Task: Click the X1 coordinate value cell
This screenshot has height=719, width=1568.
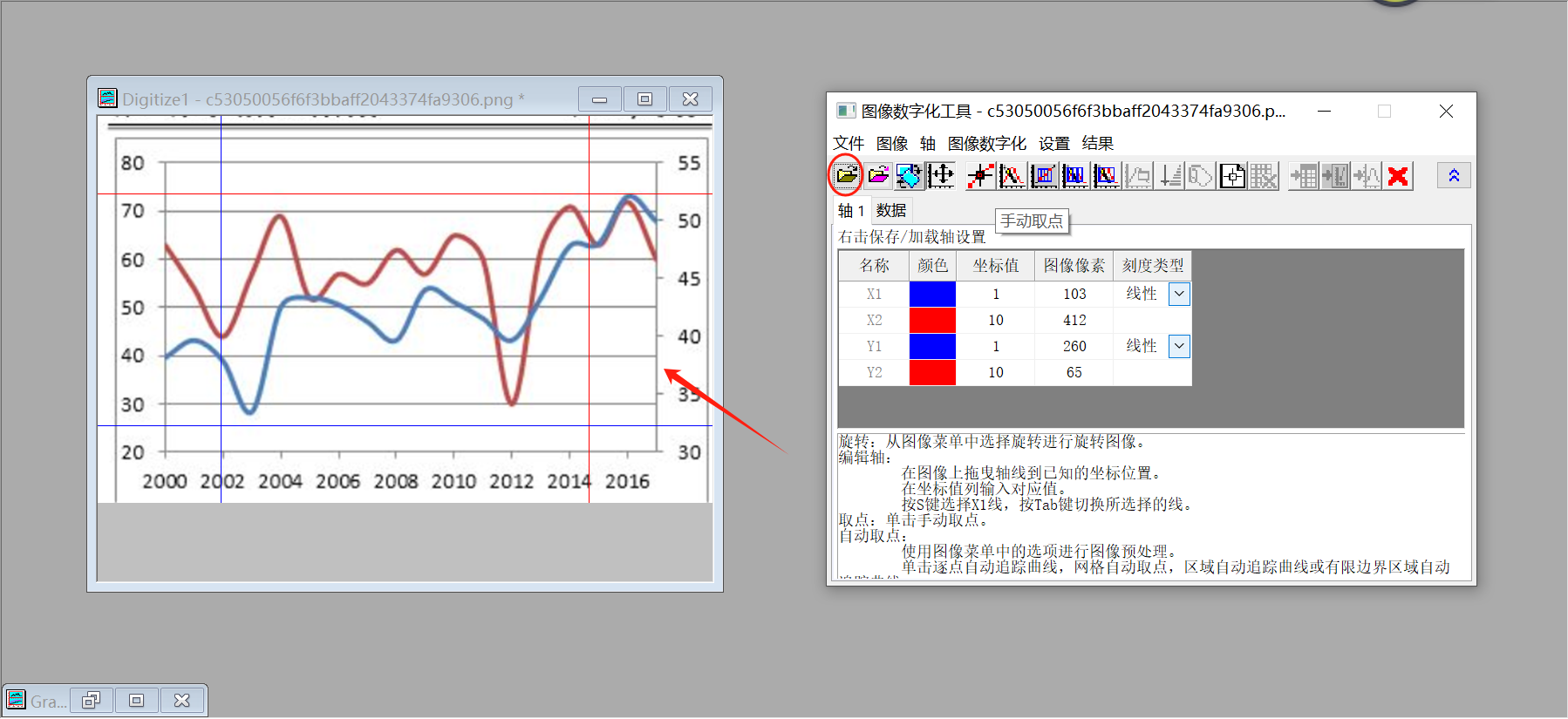Action: (996, 294)
